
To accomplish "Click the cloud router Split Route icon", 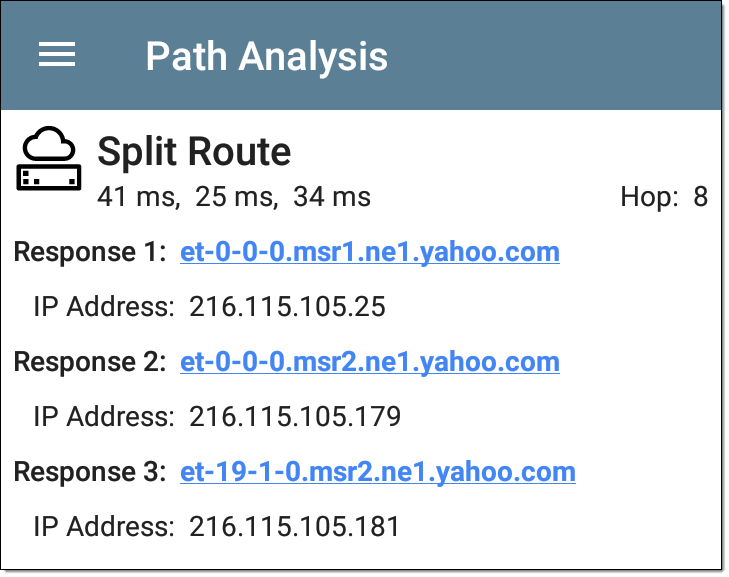I will pos(49,158).
